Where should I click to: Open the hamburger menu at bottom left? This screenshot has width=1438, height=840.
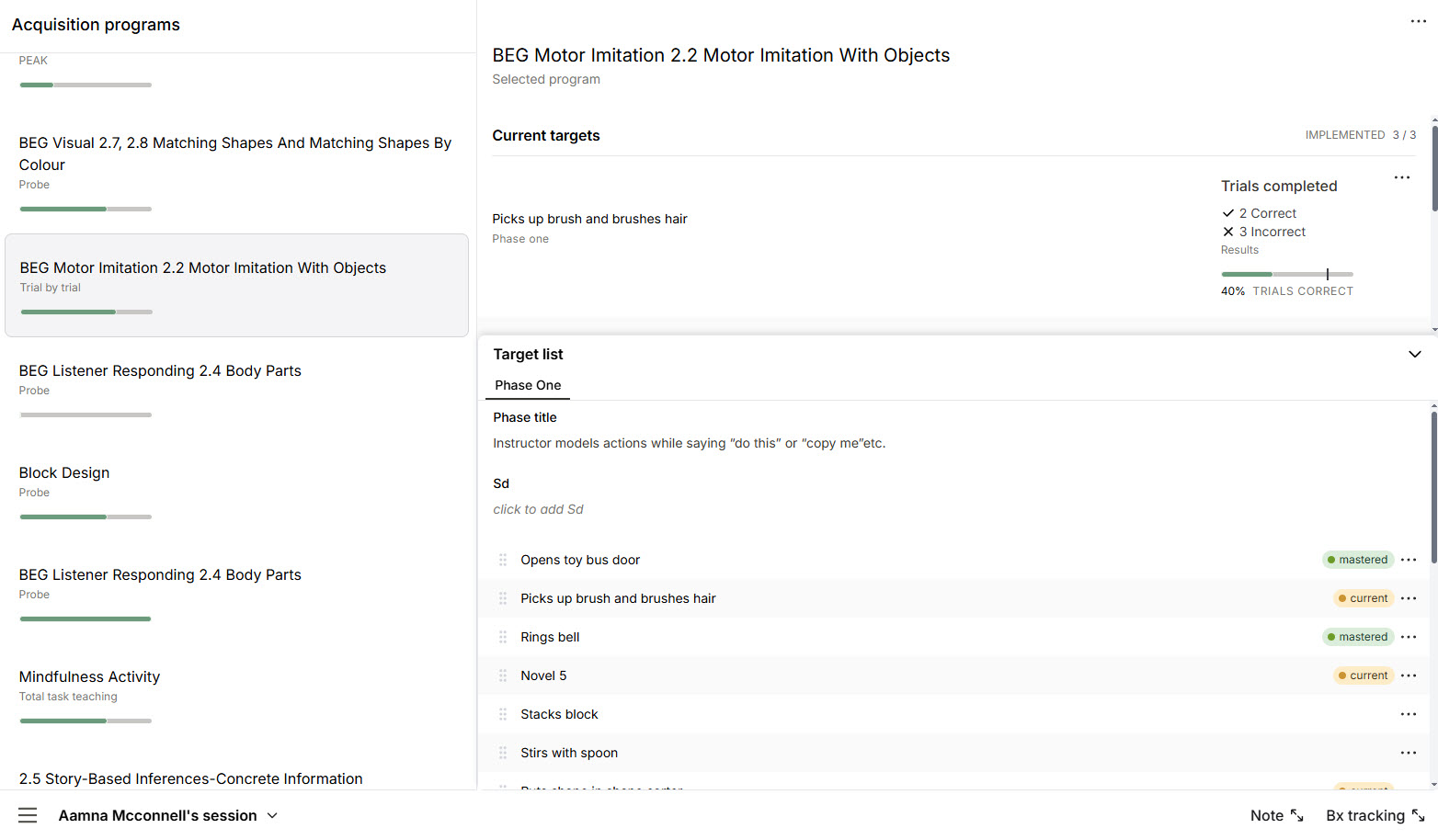[28, 815]
